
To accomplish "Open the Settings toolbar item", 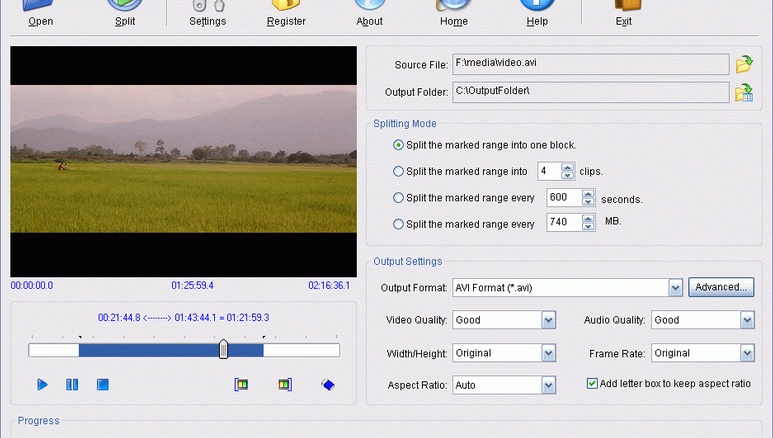I will point(207,14).
